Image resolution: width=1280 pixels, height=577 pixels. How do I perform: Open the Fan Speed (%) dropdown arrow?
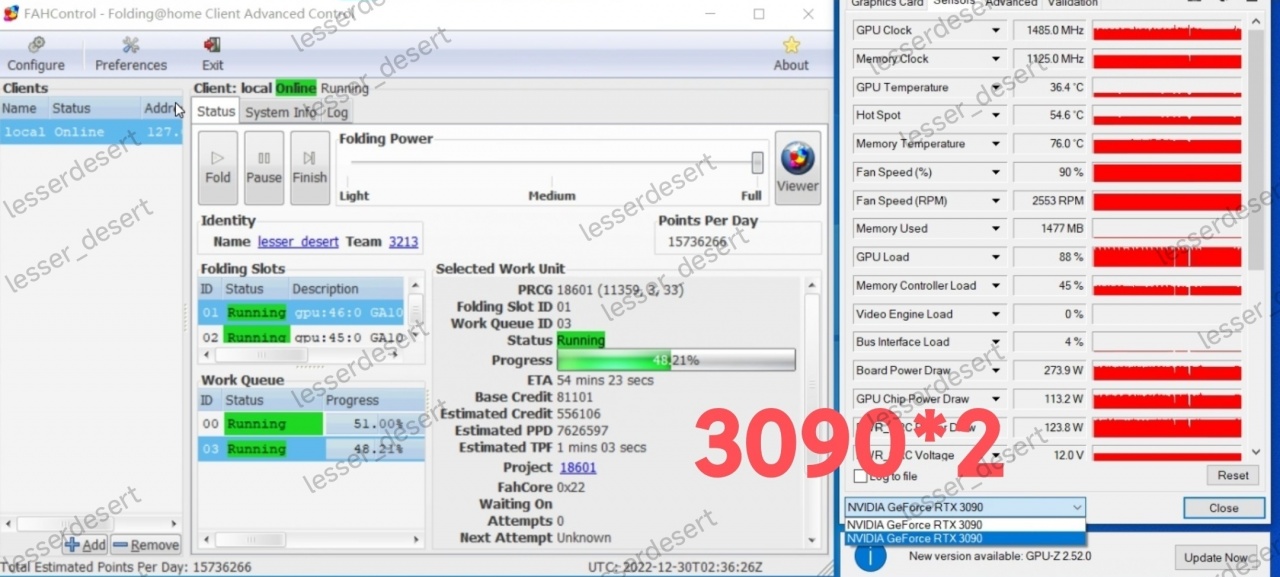coord(996,173)
